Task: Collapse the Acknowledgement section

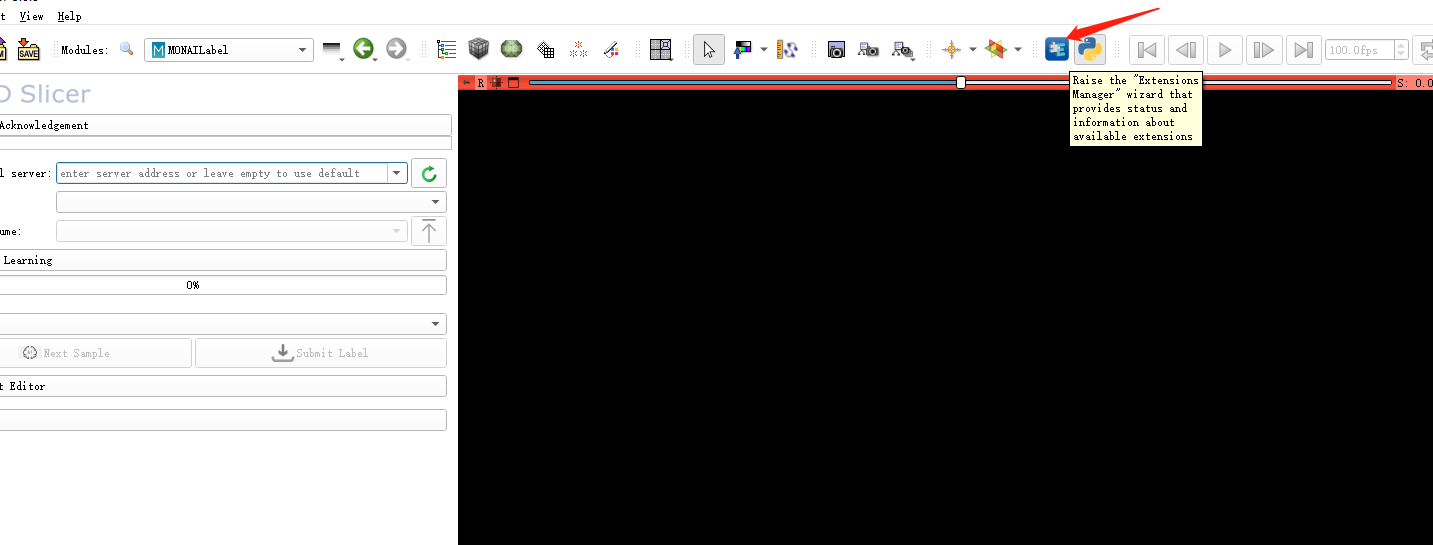Action: point(225,125)
